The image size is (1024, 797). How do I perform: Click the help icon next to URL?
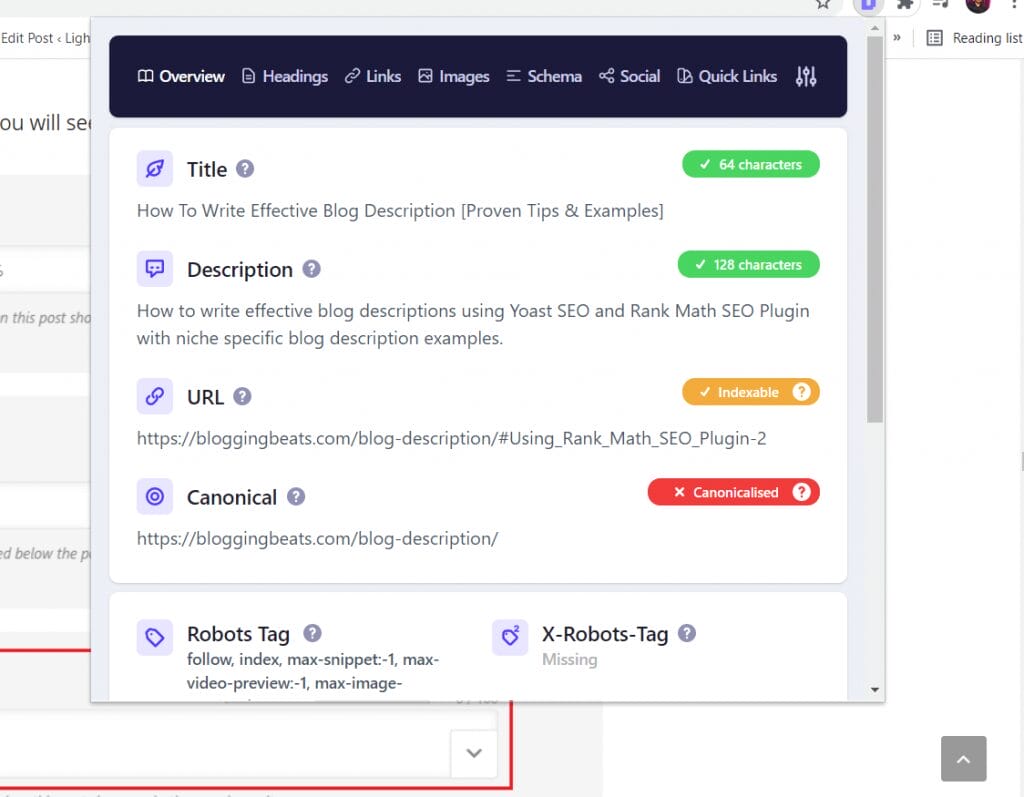(x=242, y=397)
